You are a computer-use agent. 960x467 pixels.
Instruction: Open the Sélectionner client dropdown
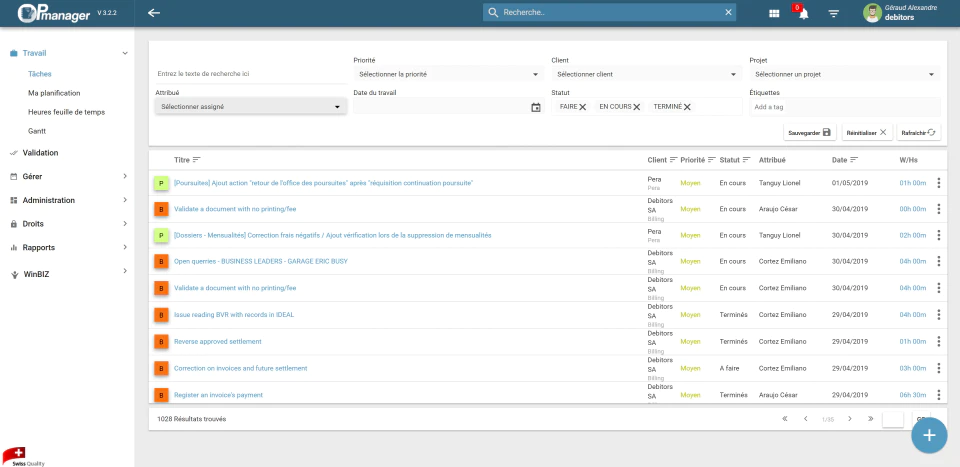pyautogui.click(x=646, y=75)
